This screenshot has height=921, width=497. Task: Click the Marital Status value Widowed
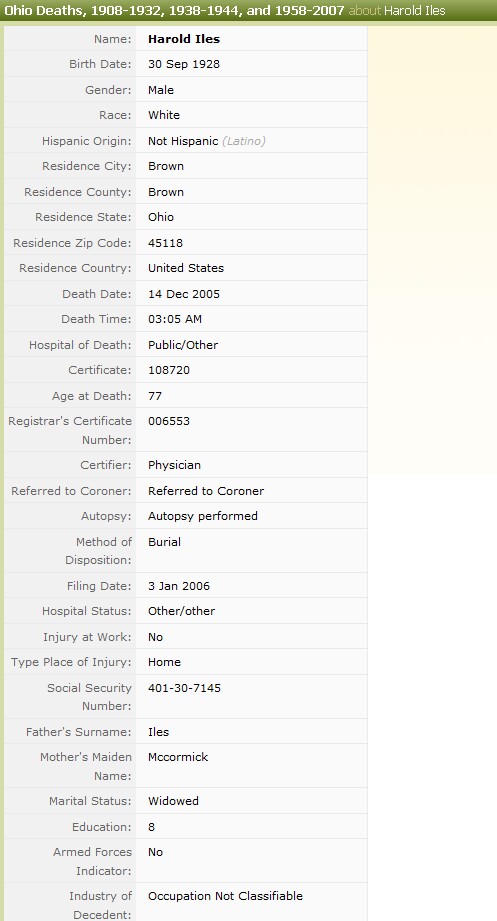pyautogui.click(x=173, y=801)
